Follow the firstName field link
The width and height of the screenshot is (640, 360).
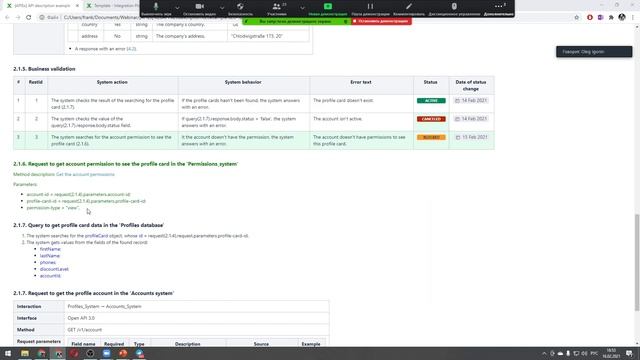[x=50, y=249]
